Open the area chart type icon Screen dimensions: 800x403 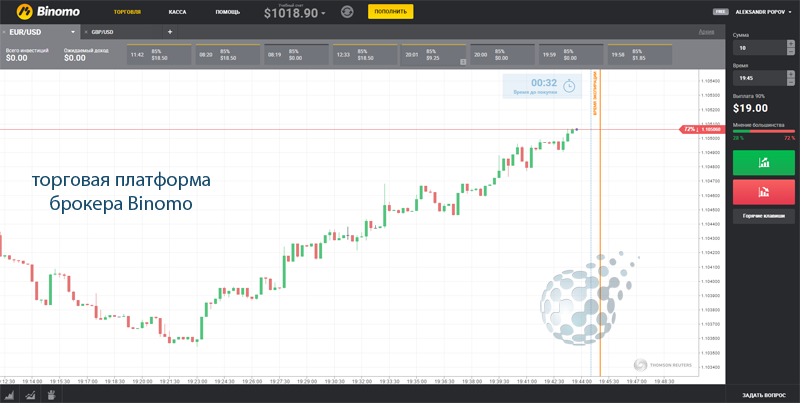click(9, 394)
